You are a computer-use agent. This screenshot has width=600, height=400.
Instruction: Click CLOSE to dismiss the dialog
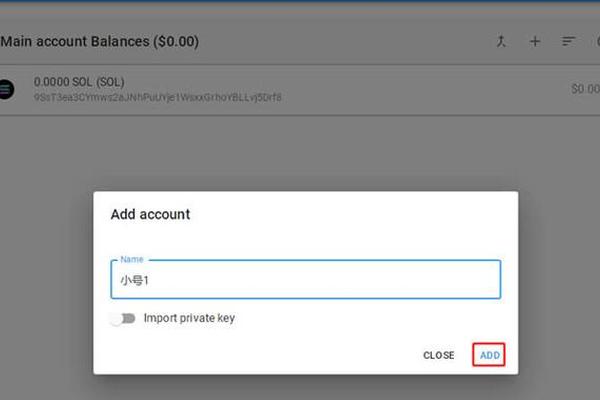click(439, 355)
